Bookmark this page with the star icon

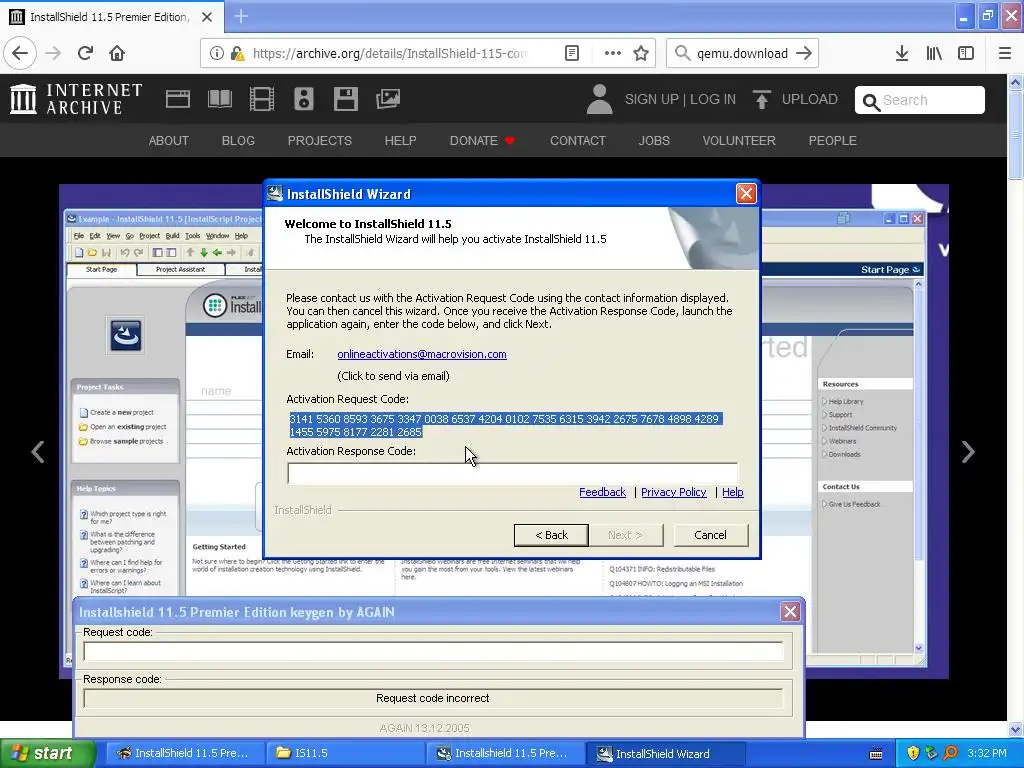(641, 54)
